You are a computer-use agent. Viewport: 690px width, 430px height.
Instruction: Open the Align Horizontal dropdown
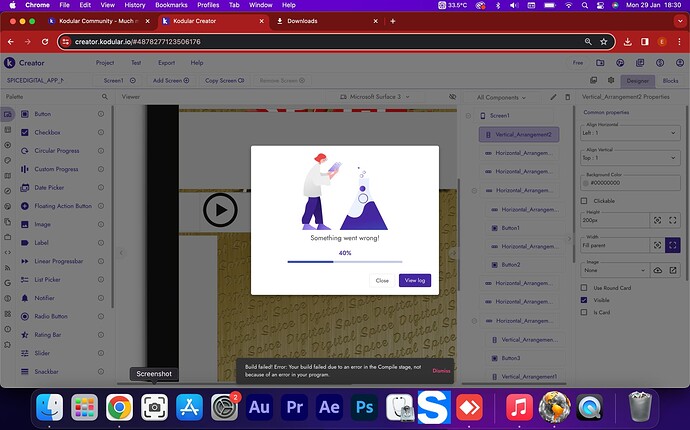(x=630, y=132)
